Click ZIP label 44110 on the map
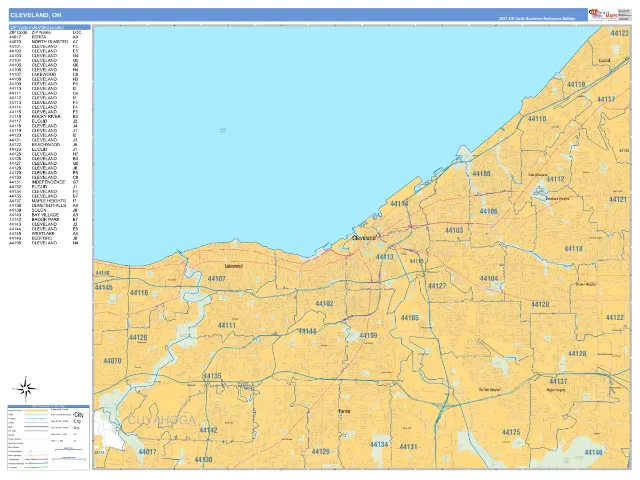 pos(537,119)
